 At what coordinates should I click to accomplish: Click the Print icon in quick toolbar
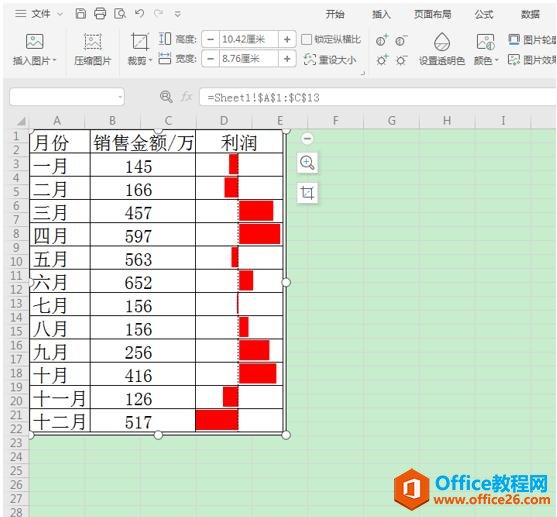tap(100, 14)
